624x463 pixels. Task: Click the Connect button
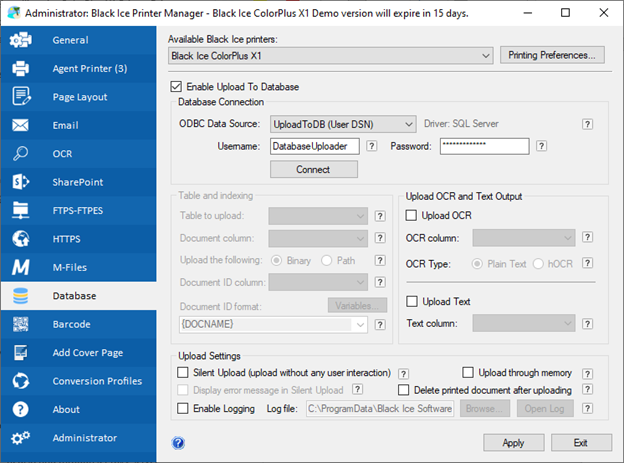[314, 169]
